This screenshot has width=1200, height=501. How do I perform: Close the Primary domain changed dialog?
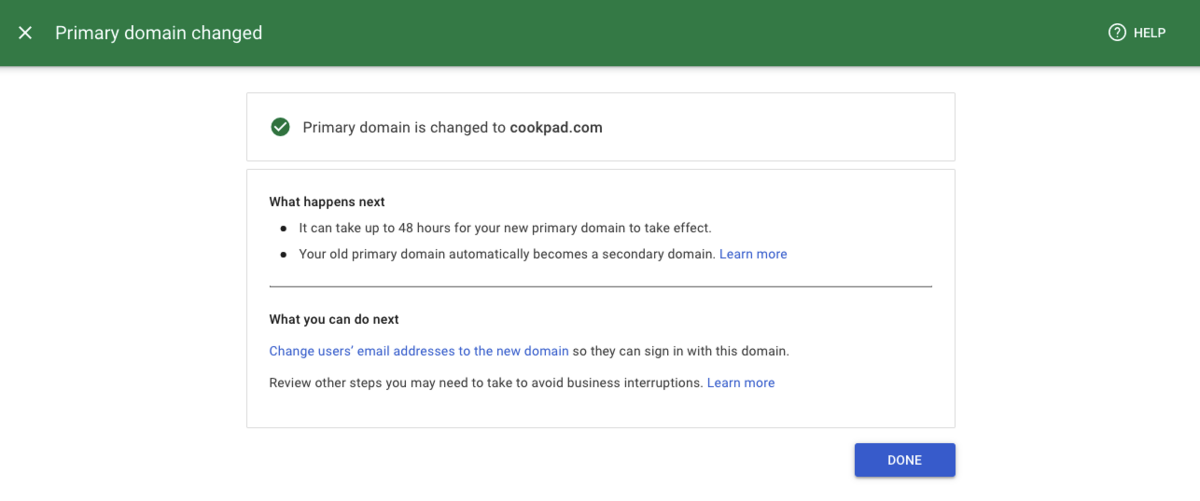click(26, 33)
